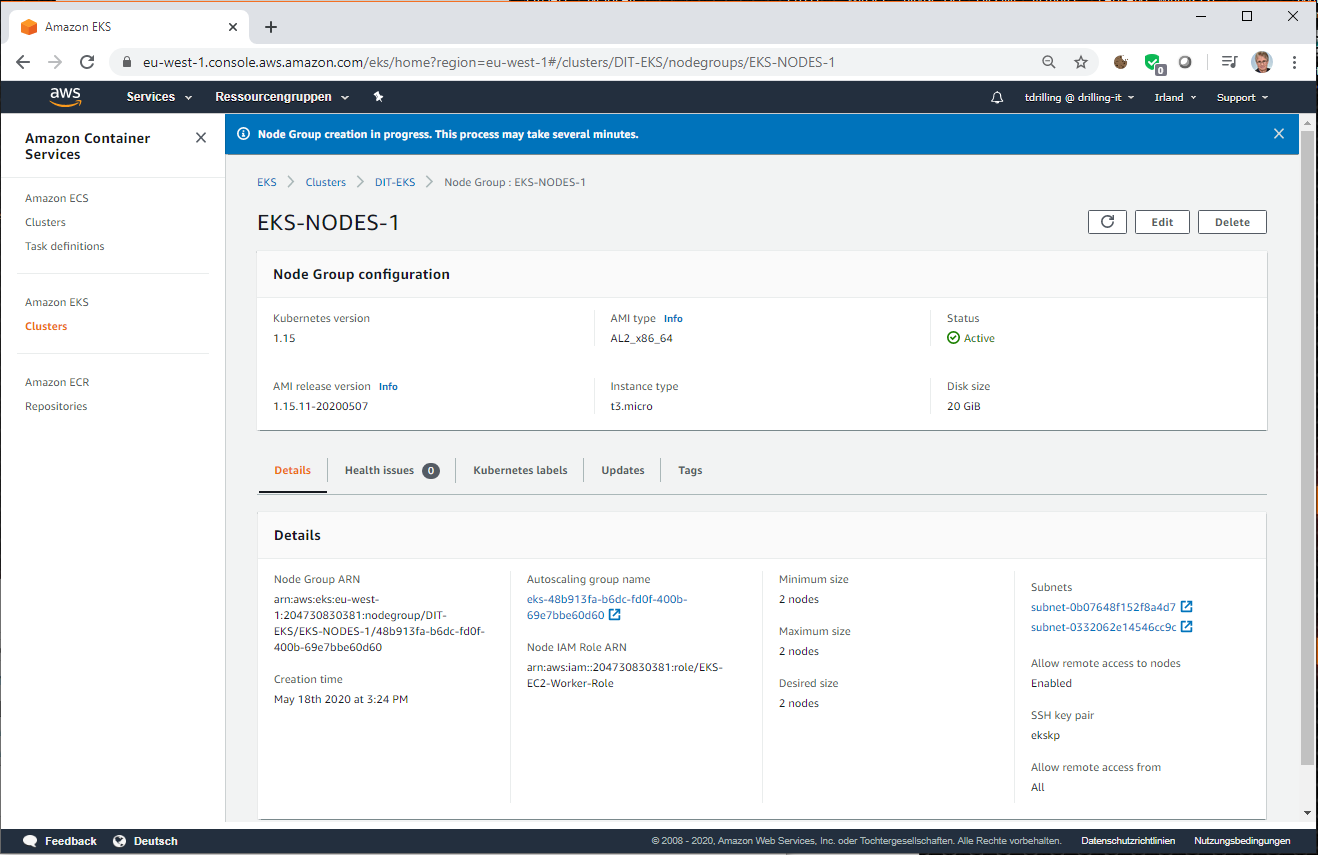Screen dimensions: 1318x855
Task: Click the Delete button
Action: pyautogui.click(x=1232, y=222)
